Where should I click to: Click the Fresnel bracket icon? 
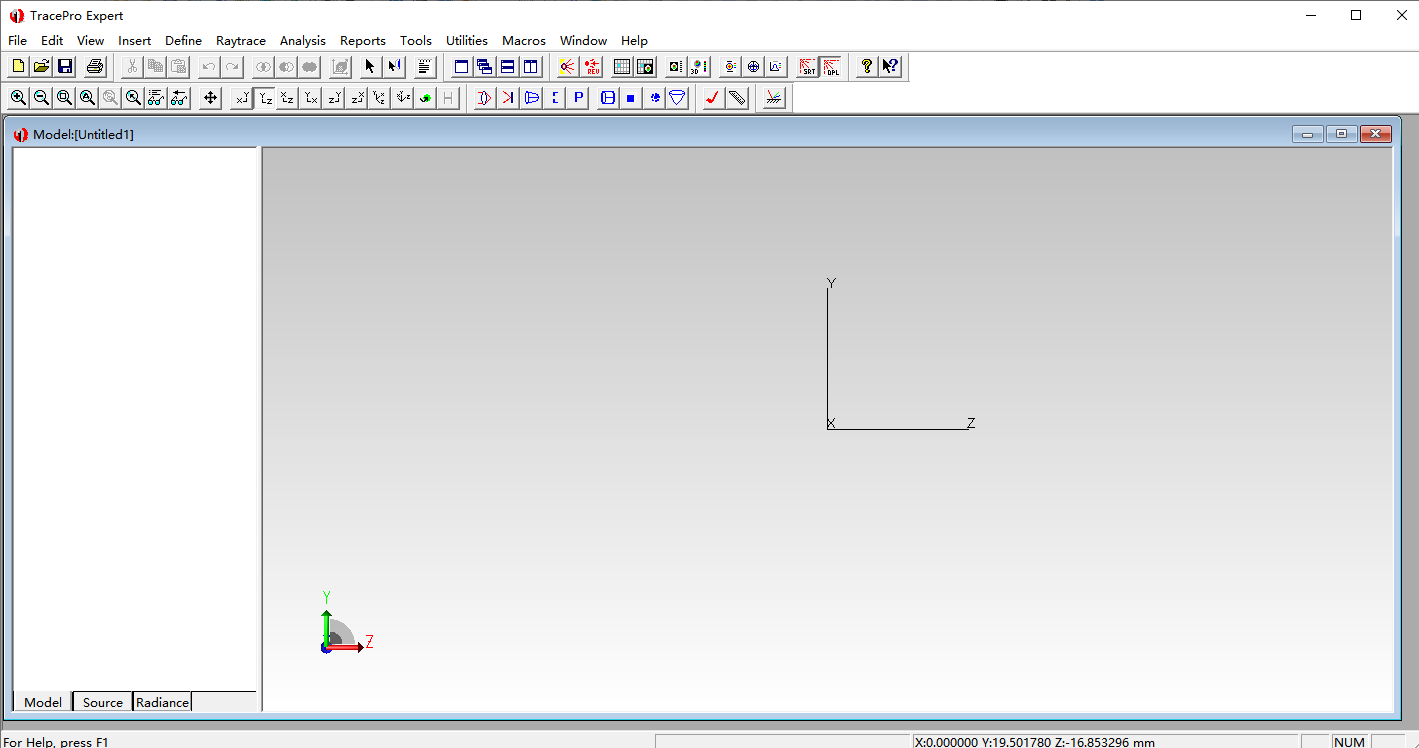(555, 97)
